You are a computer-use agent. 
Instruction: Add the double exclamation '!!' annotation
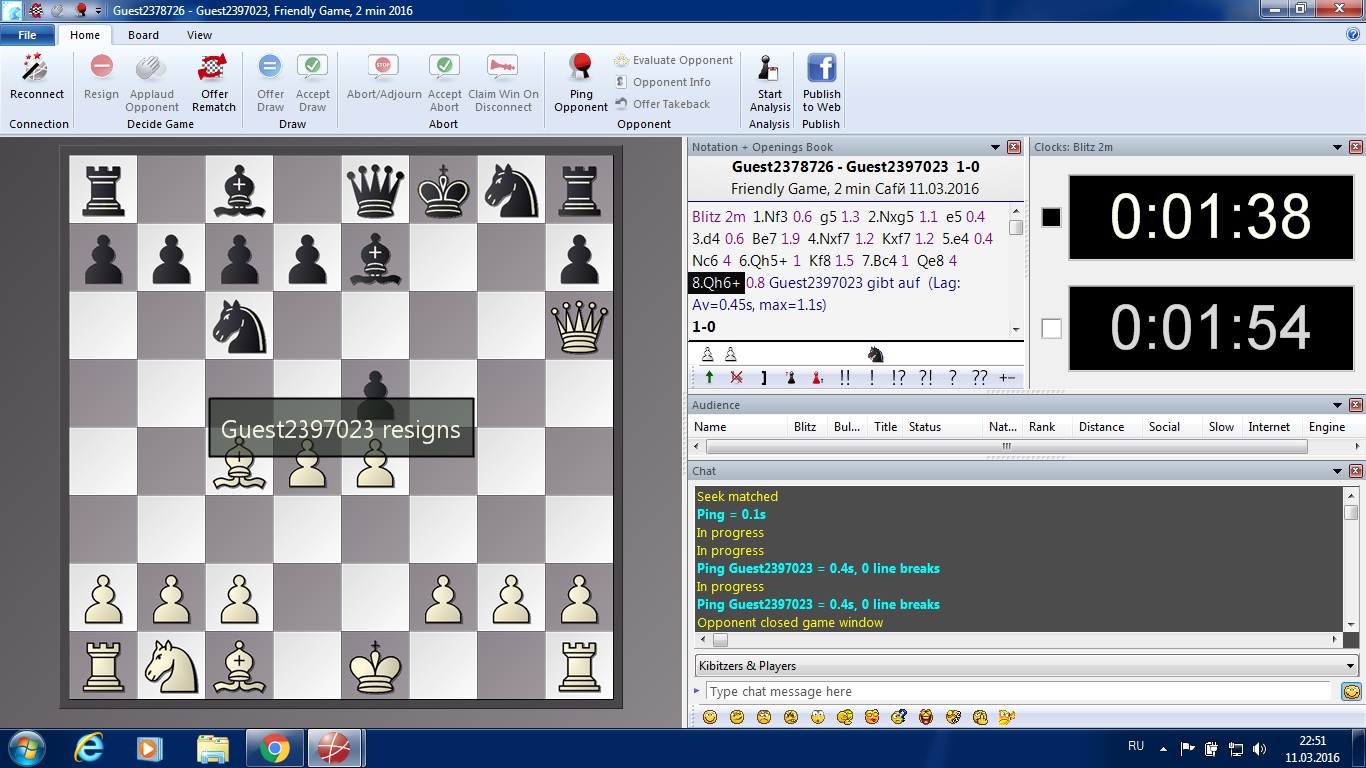pos(845,378)
